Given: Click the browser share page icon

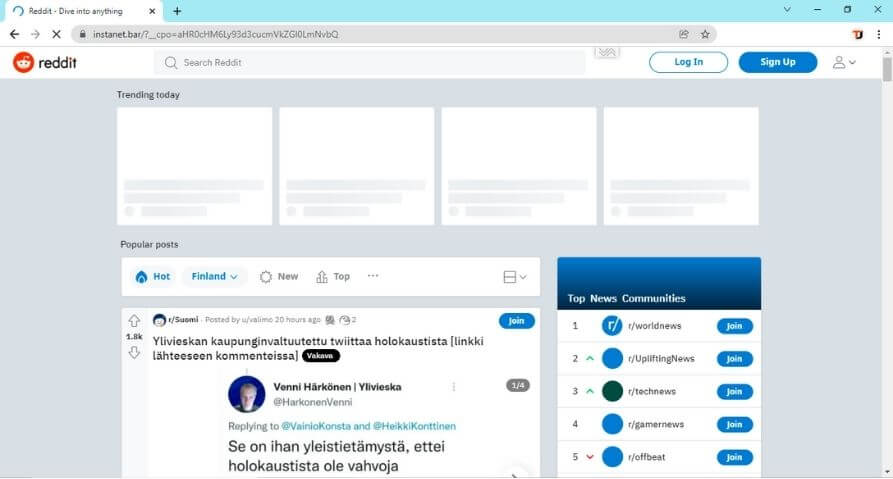Looking at the screenshot, I should 684,34.
